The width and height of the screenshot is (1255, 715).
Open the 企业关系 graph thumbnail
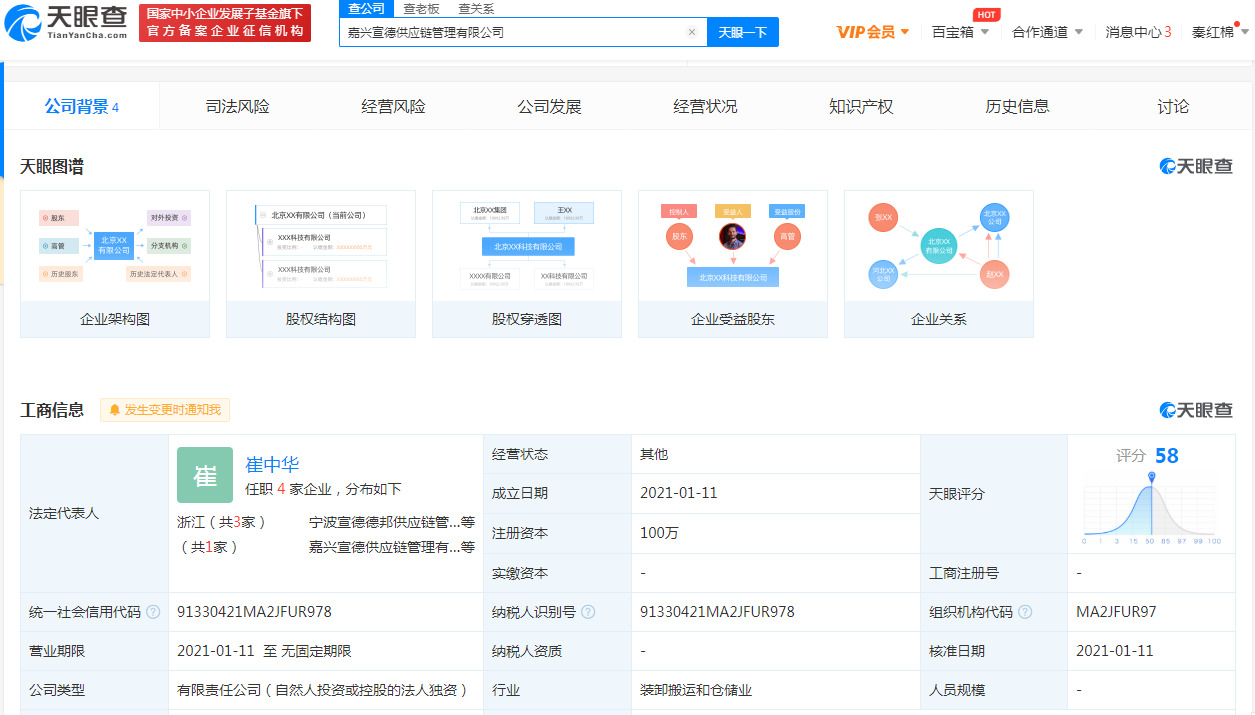click(x=939, y=264)
